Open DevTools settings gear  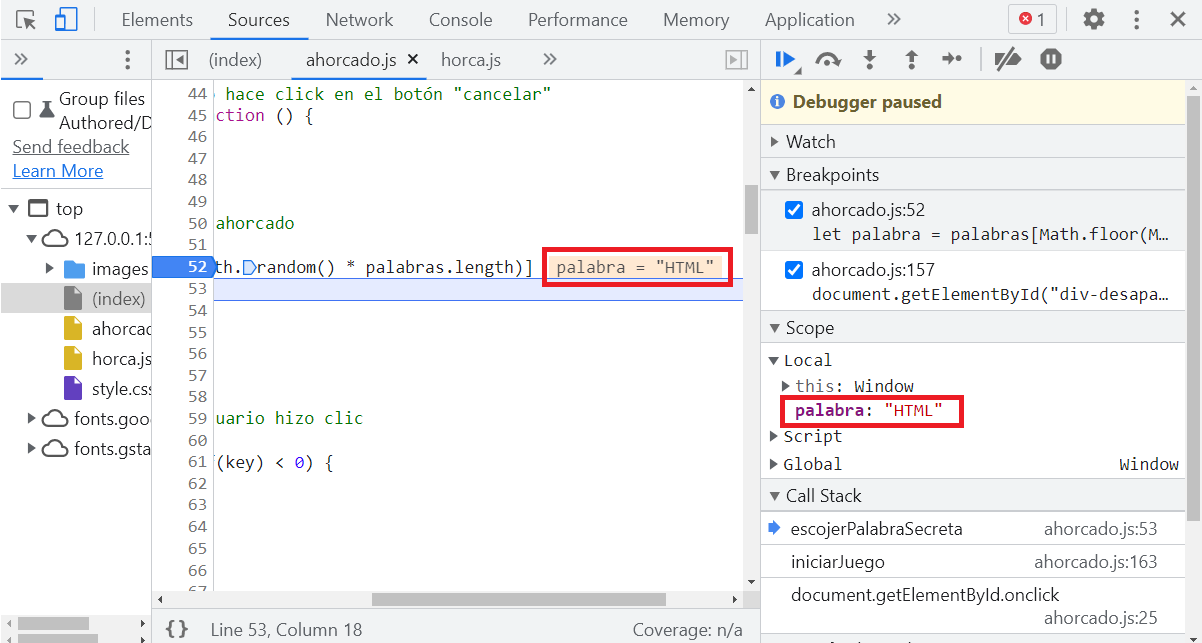coord(1094,20)
